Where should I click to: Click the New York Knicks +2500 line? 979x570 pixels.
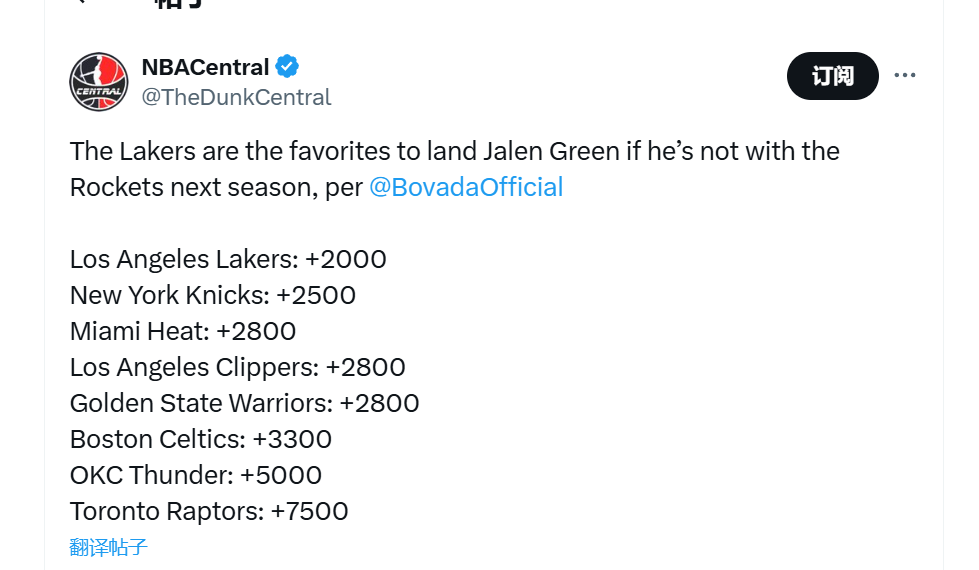pyautogui.click(x=213, y=295)
